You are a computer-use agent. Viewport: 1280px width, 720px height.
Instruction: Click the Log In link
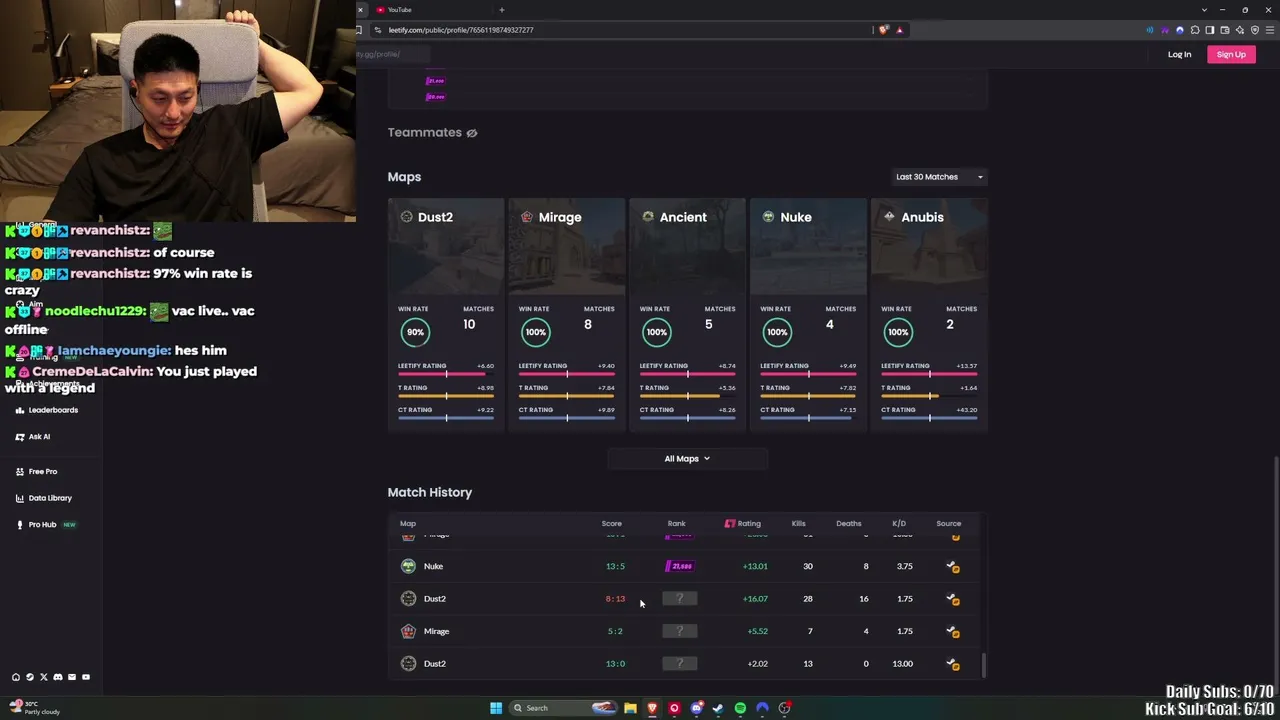click(1179, 55)
